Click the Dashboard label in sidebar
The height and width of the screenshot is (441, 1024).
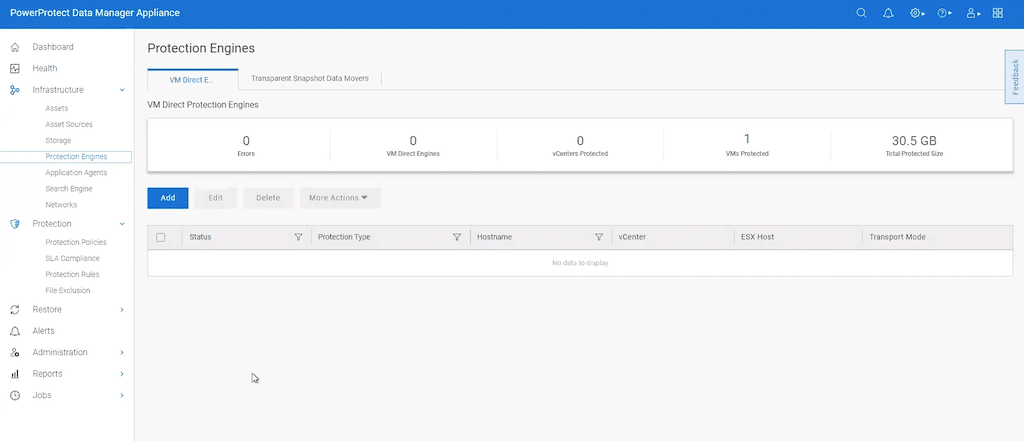pyautogui.click(x=53, y=47)
